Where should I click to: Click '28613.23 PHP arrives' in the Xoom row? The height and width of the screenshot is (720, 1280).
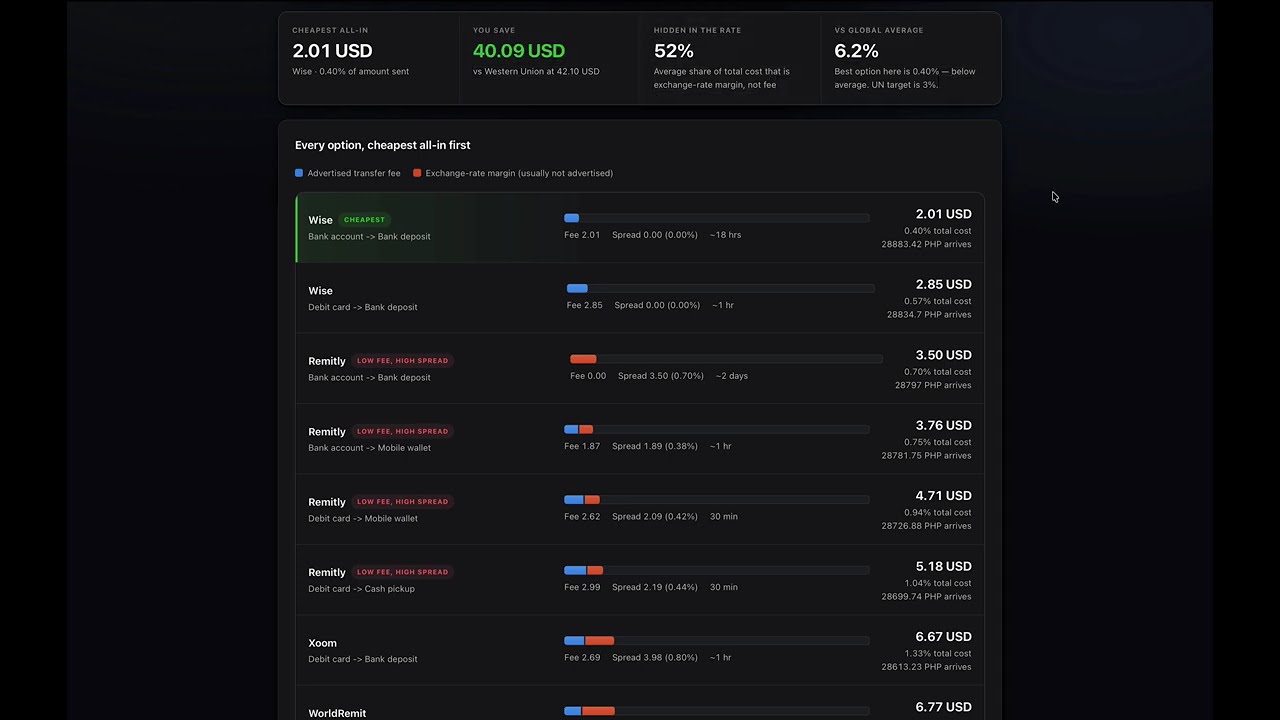point(926,667)
